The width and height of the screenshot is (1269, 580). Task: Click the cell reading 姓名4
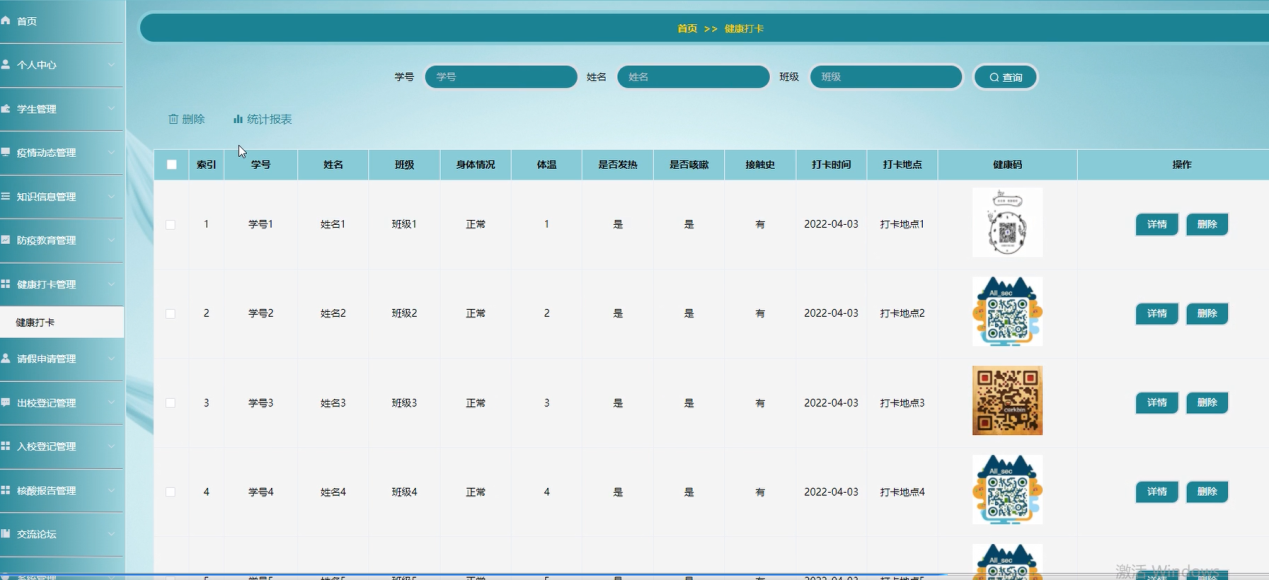333,492
